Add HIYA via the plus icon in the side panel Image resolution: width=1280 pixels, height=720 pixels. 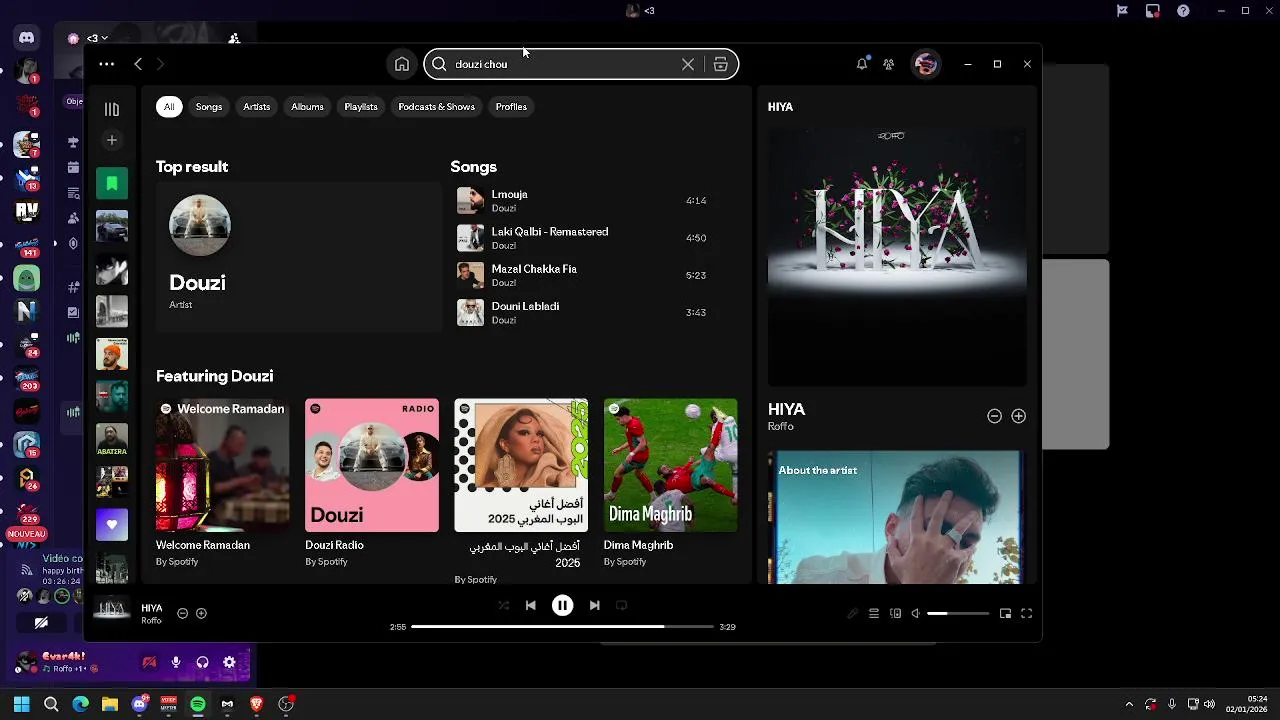pos(1018,416)
